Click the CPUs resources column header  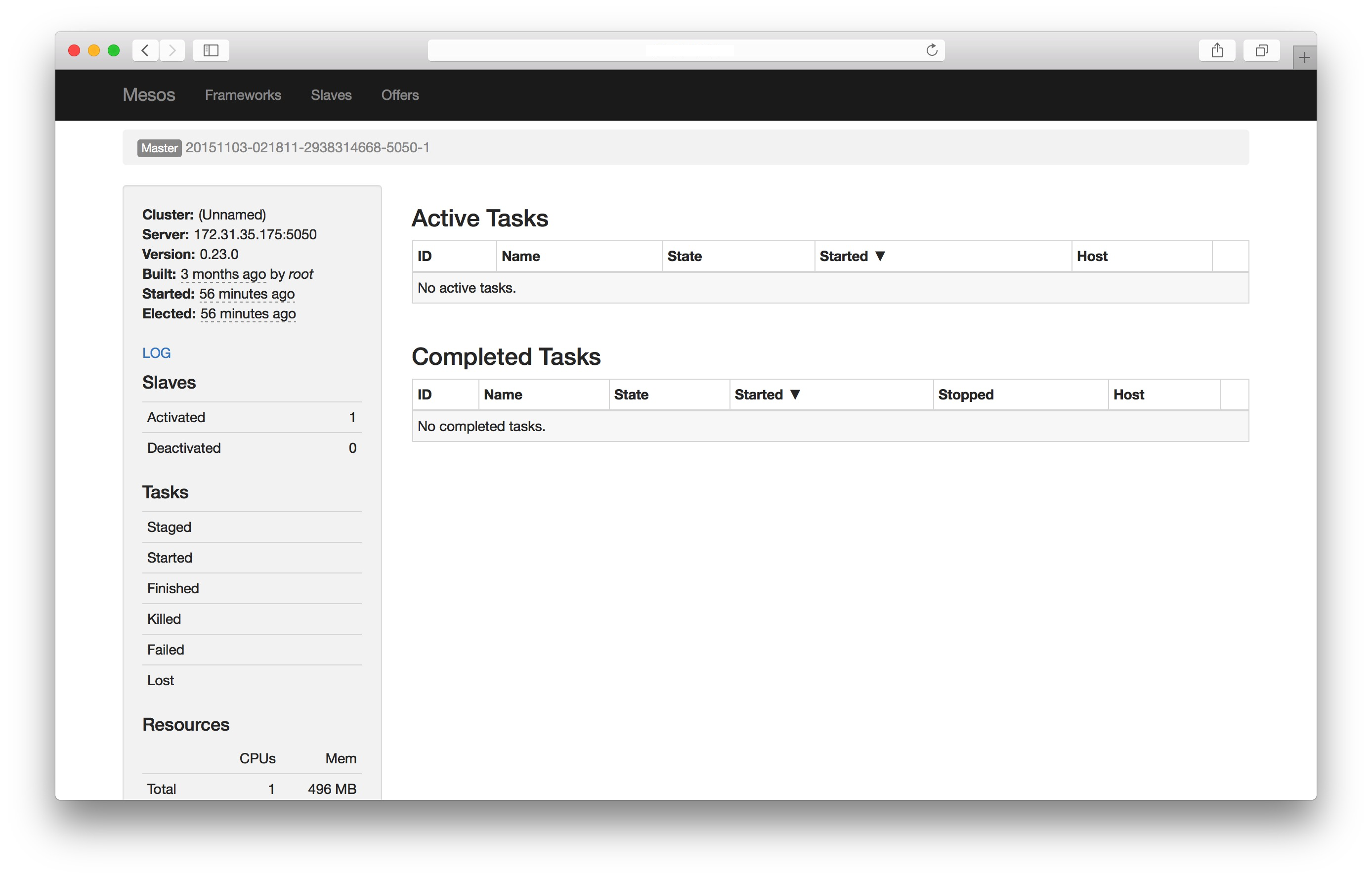[x=257, y=758]
